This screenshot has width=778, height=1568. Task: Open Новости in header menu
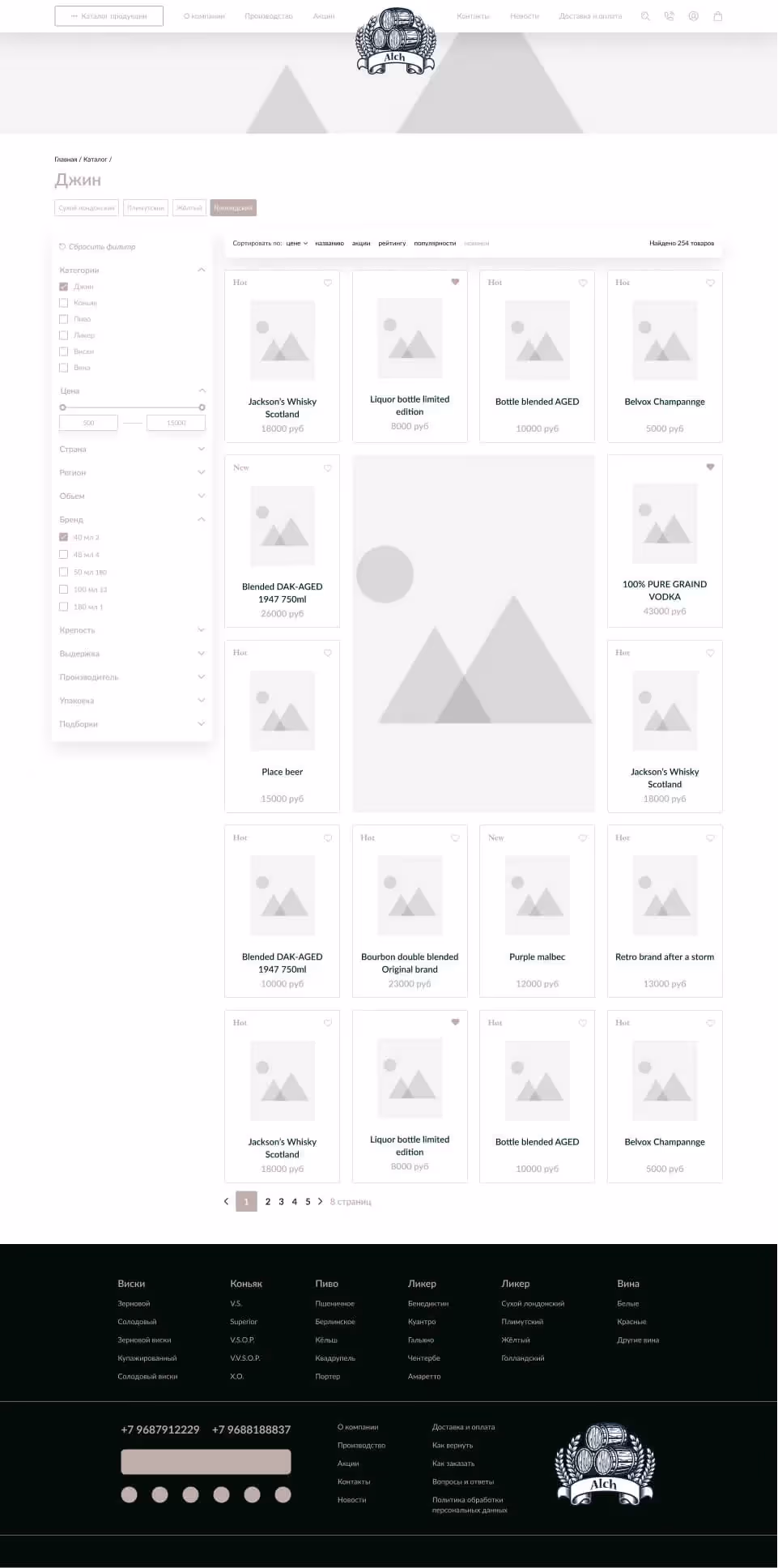point(525,16)
